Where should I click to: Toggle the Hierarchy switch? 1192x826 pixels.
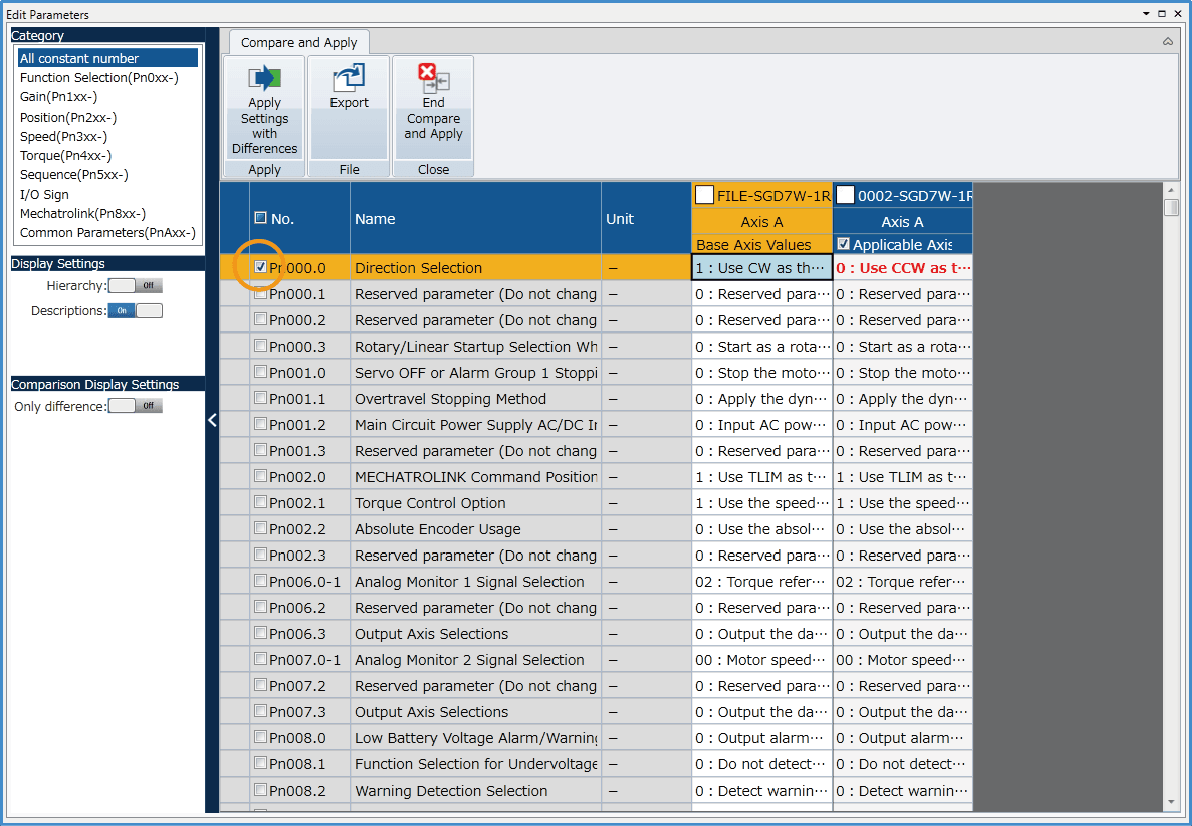(x=135, y=286)
